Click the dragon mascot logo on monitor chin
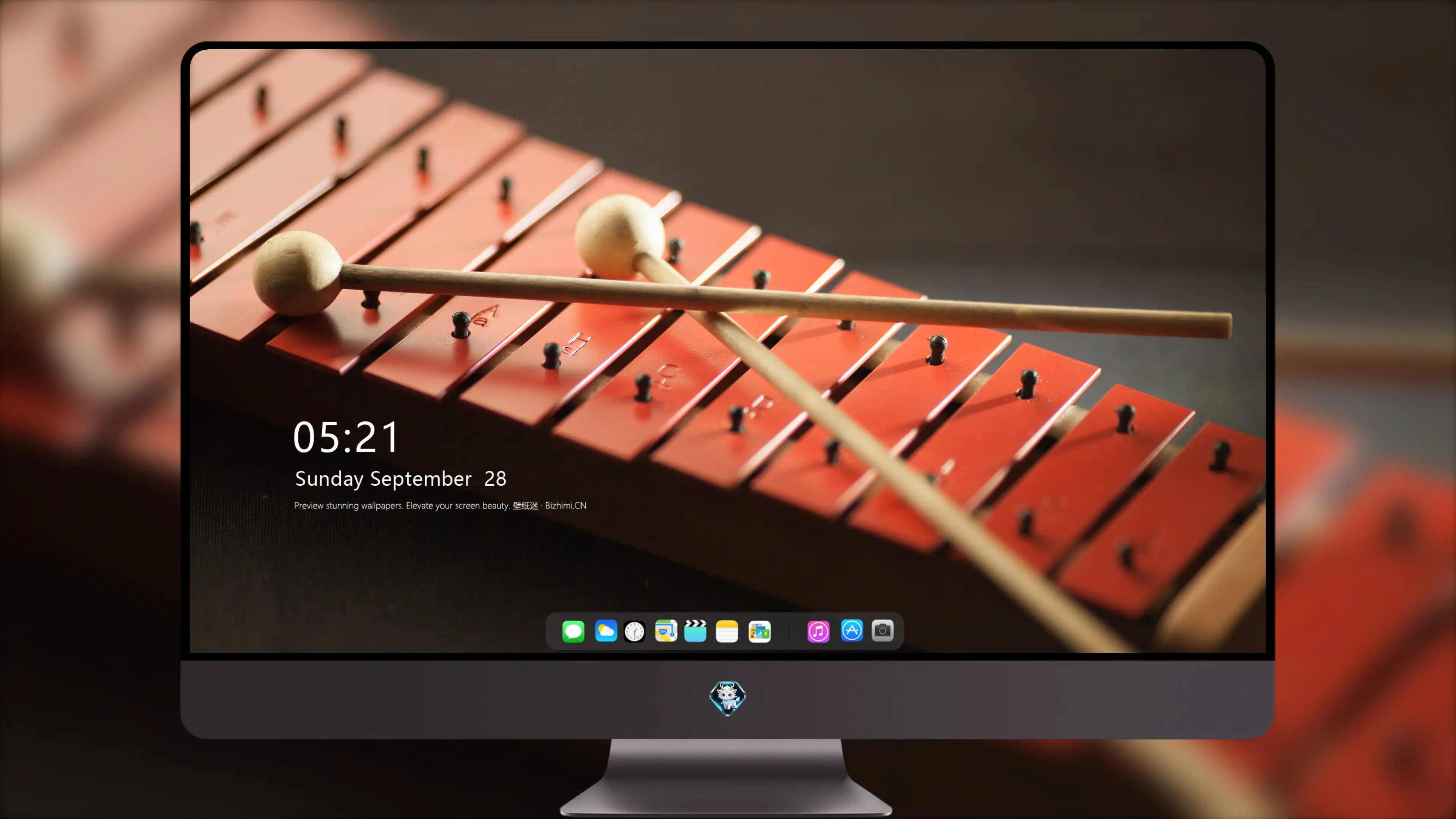1456x819 pixels. [728, 698]
